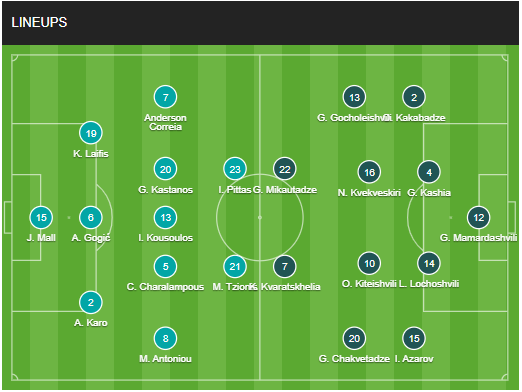Viewport: 522px width, 392px height.
Task: Open A. Gogić's number 6 marker
Action: click(x=91, y=218)
